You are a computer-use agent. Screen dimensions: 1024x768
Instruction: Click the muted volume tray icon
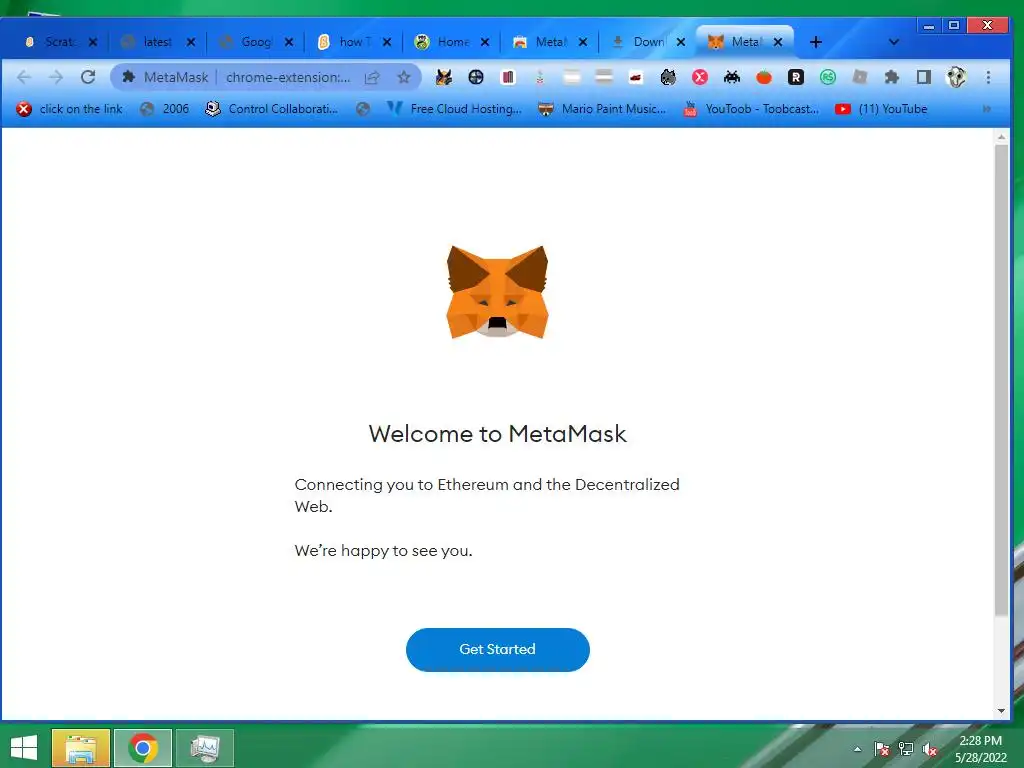[x=930, y=749]
